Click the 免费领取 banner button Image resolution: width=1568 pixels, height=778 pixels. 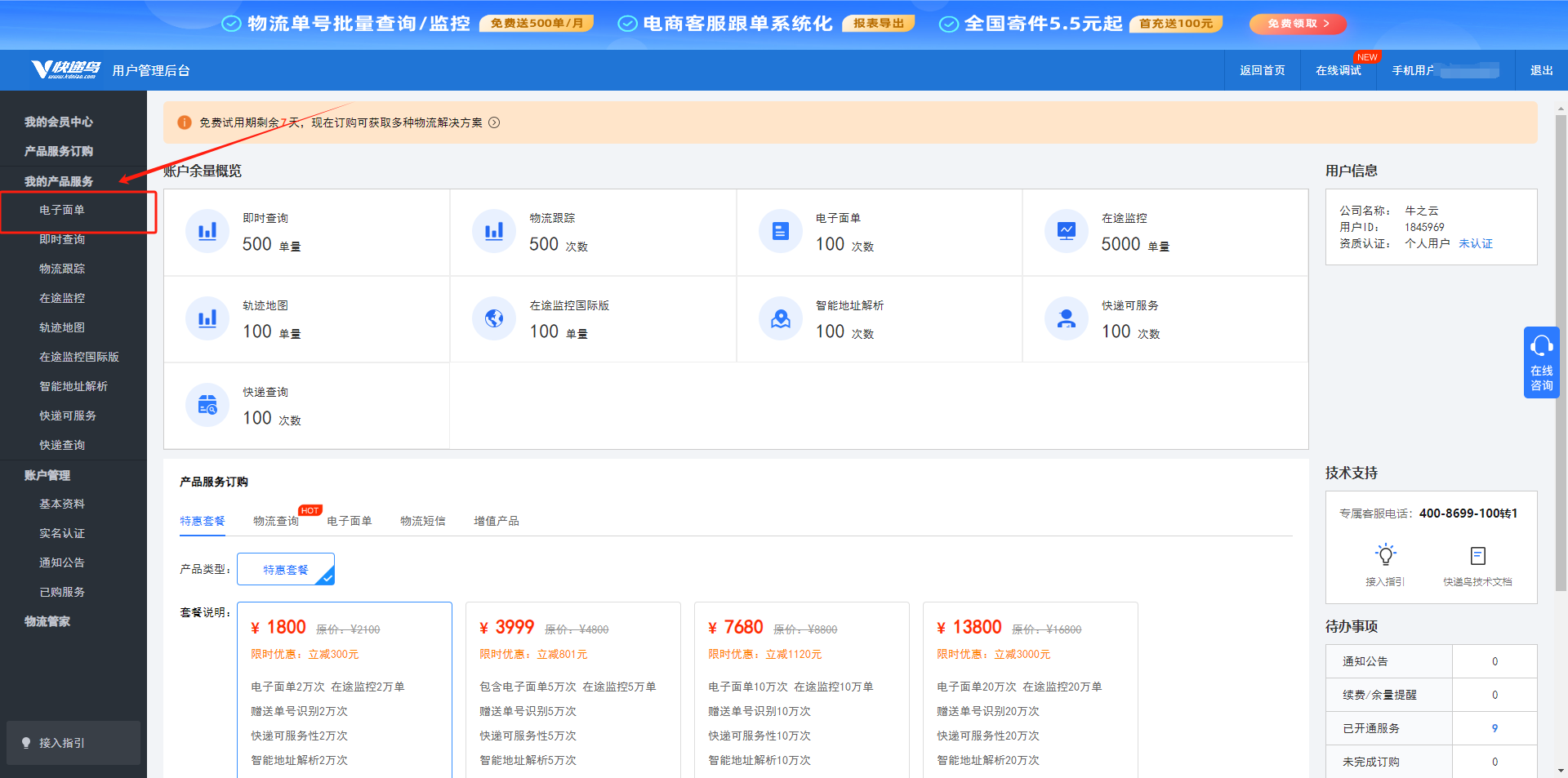[1298, 24]
